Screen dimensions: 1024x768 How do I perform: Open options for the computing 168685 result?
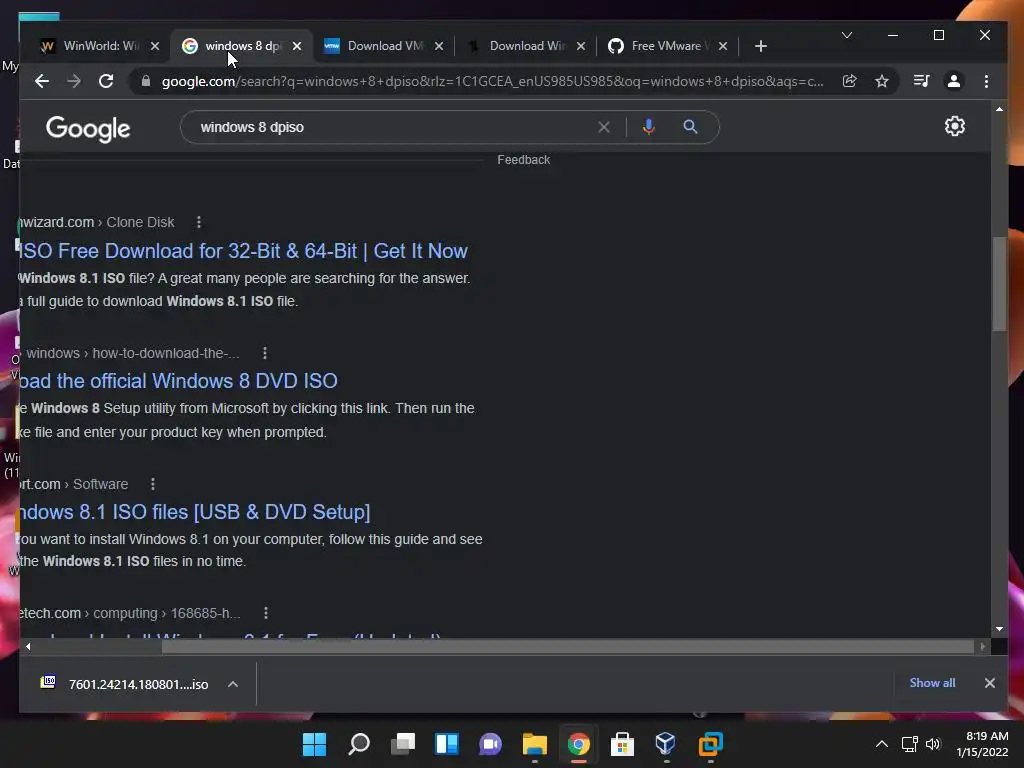pos(265,613)
